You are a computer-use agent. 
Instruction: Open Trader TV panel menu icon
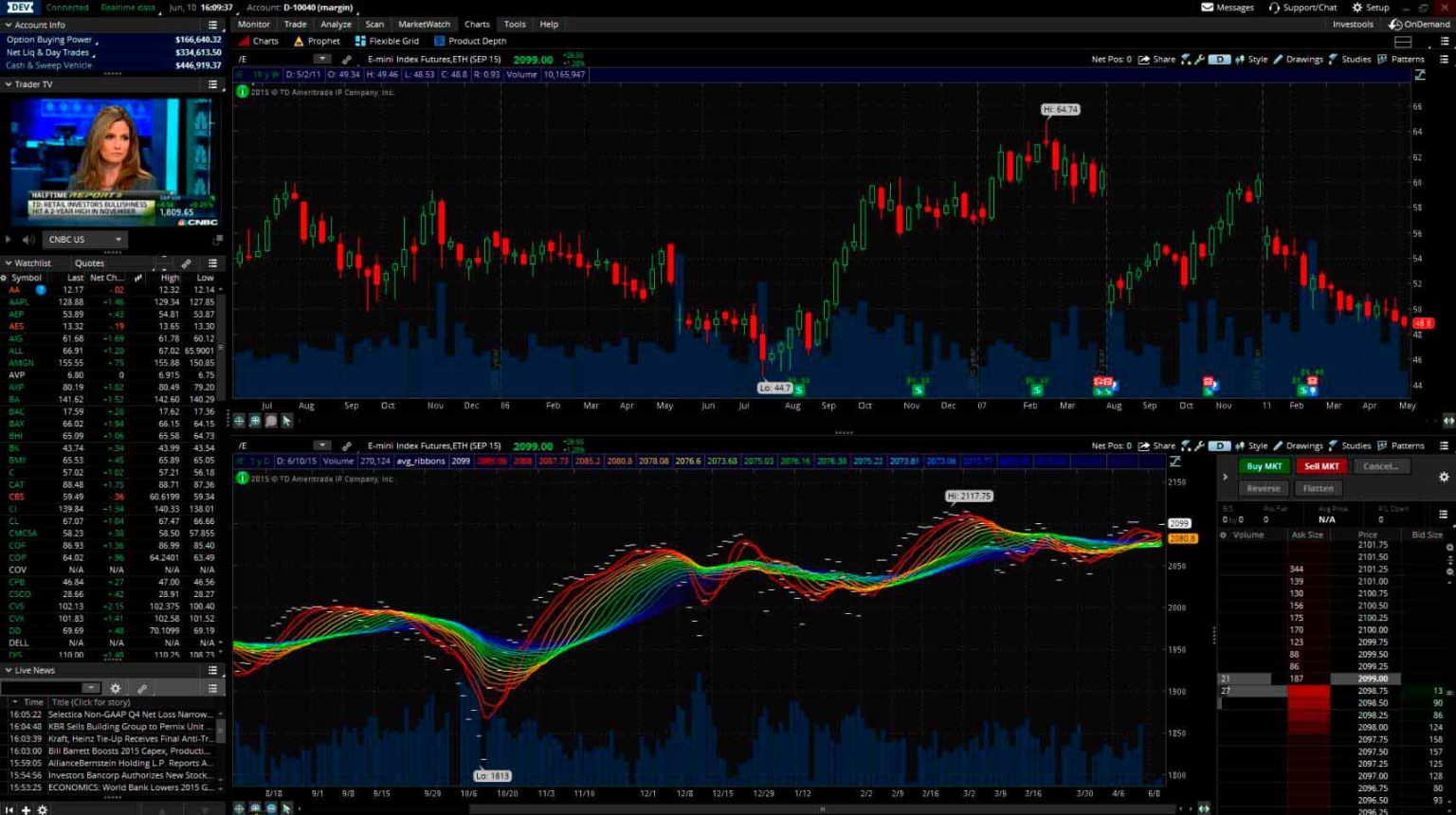(213, 84)
